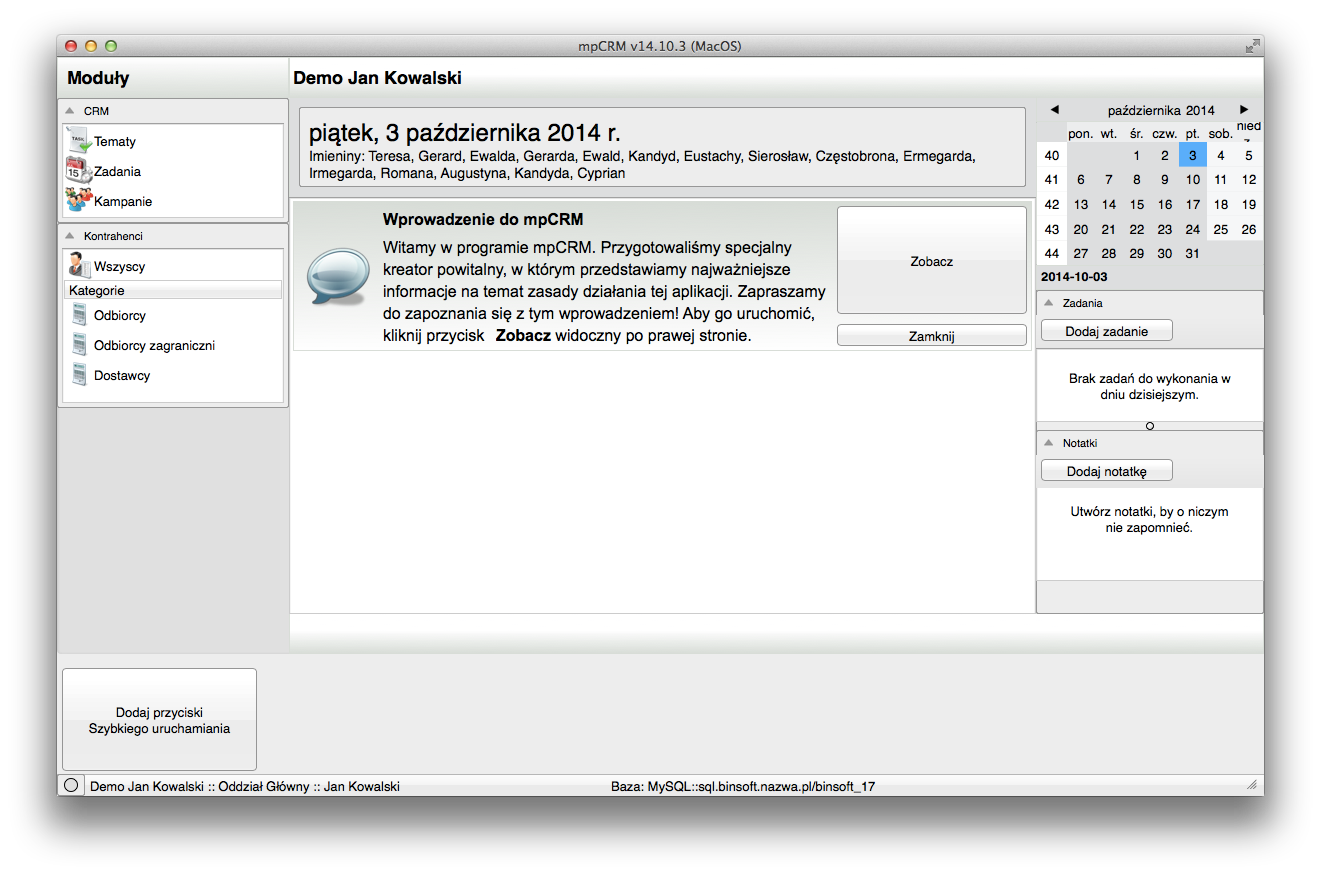The height and width of the screenshot is (875, 1321).
Task: Click Dodaj notatkę button
Action: coord(1106,471)
